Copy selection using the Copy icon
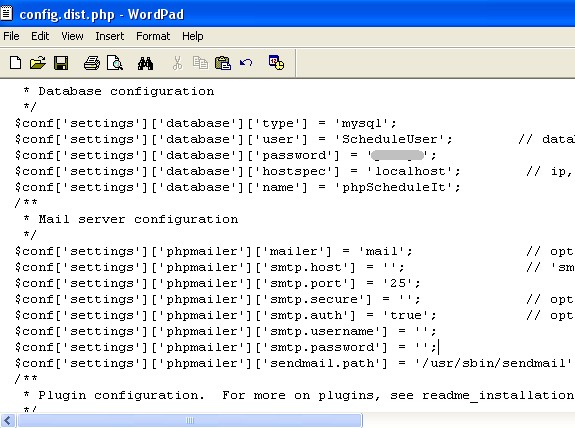The width and height of the screenshot is (575, 428). tap(200, 63)
